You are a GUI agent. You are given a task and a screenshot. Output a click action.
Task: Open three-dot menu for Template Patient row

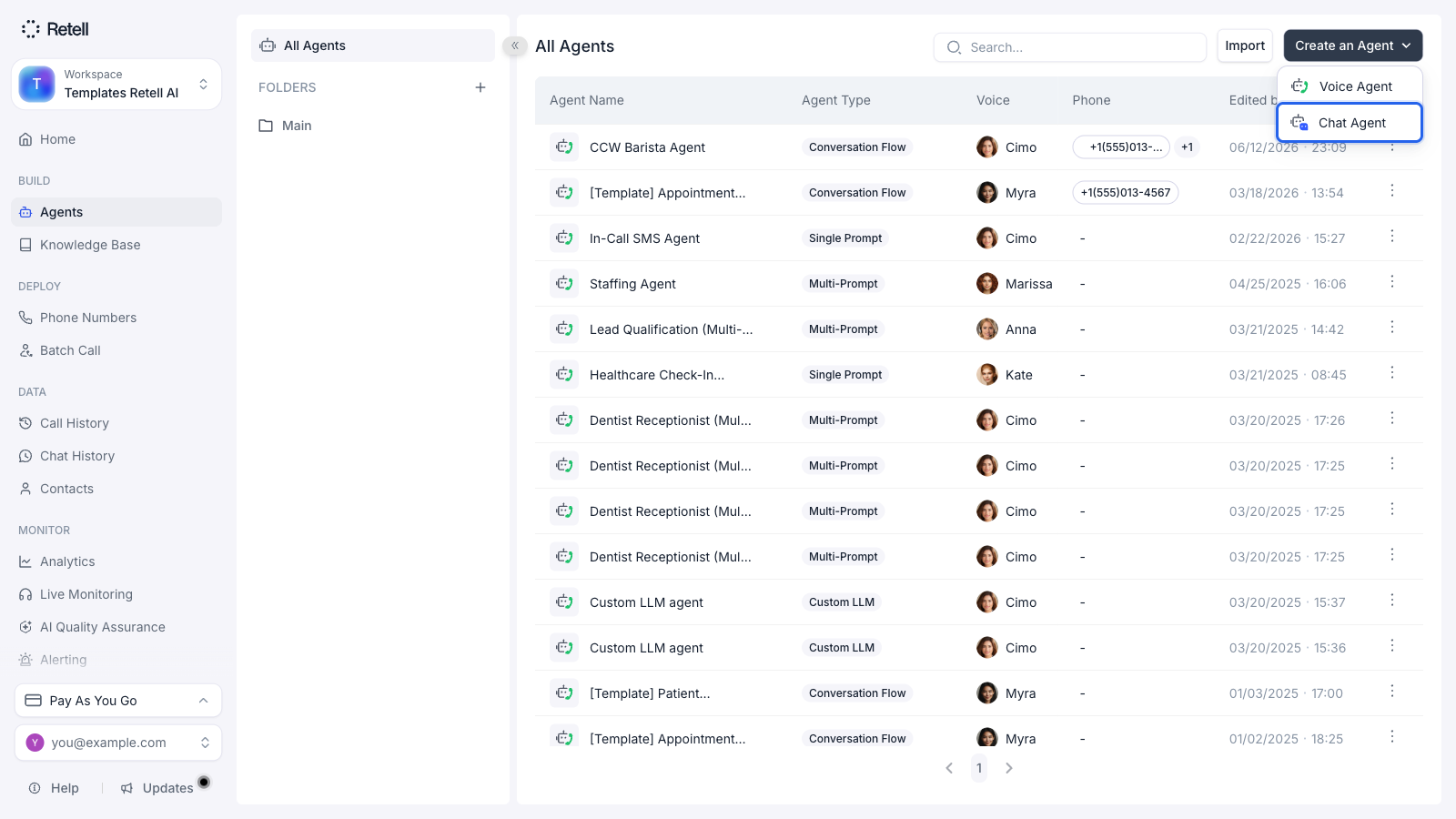point(1391,692)
